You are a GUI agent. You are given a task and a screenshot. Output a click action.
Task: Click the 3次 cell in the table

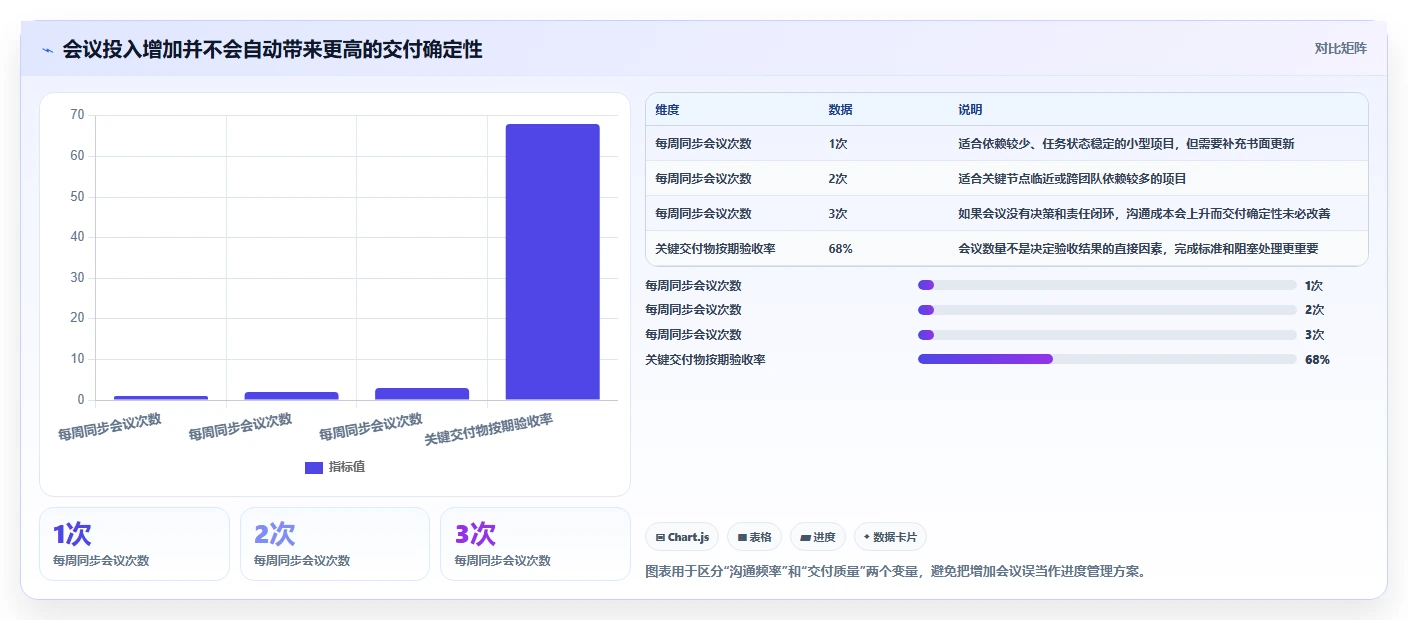tap(838, 214)
